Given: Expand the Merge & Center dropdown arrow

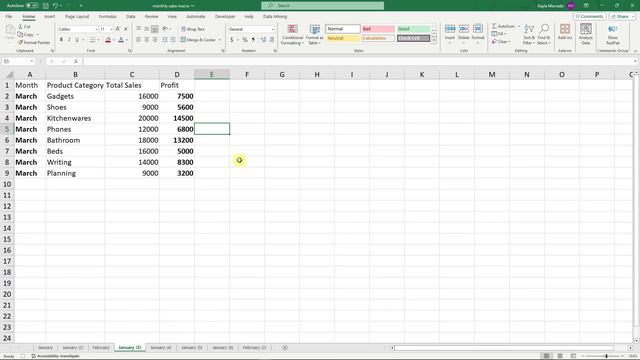Looking at the screenshot, I should coord(220,40).
